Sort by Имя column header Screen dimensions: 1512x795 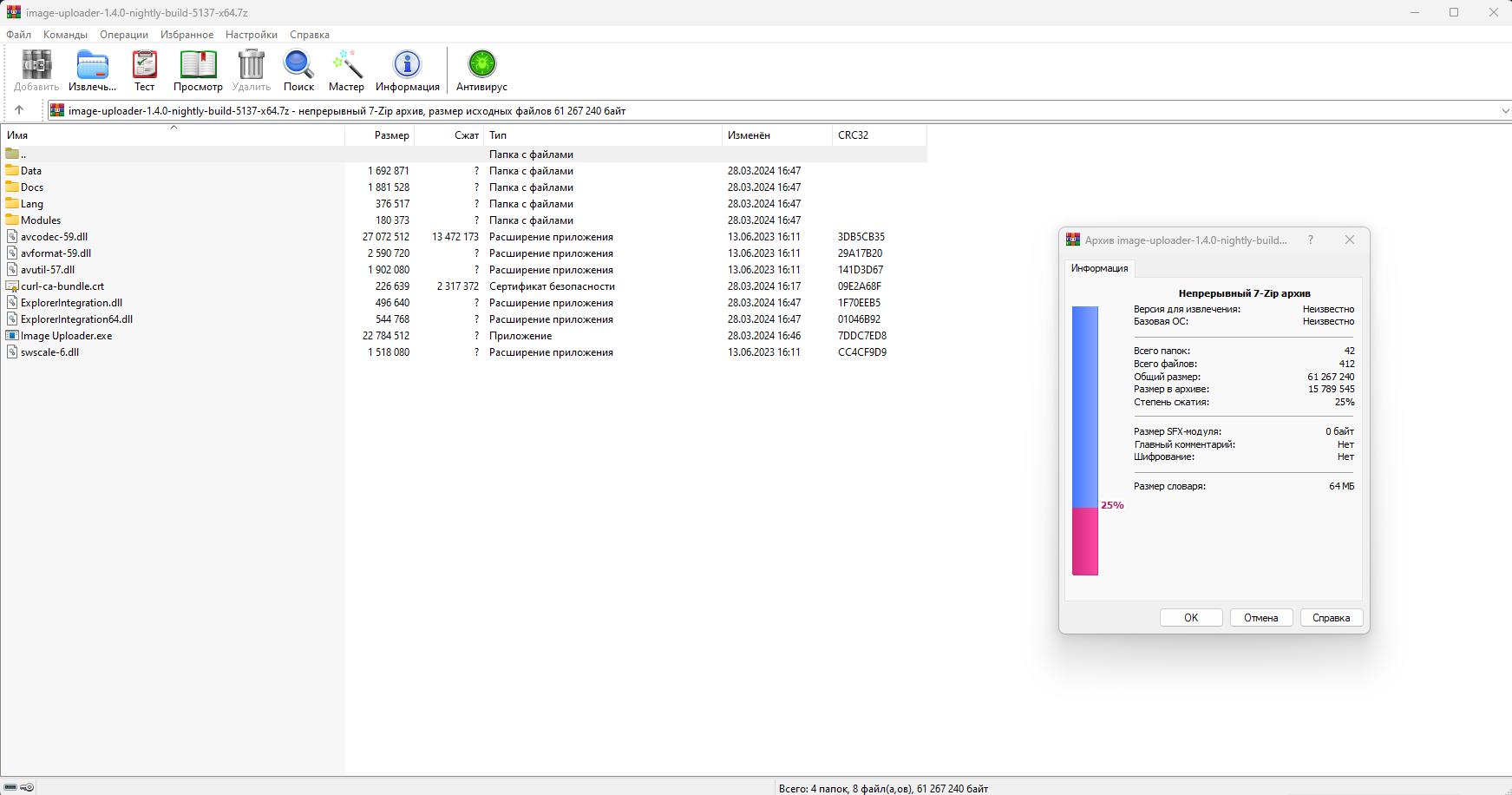[x=173, y=135]
